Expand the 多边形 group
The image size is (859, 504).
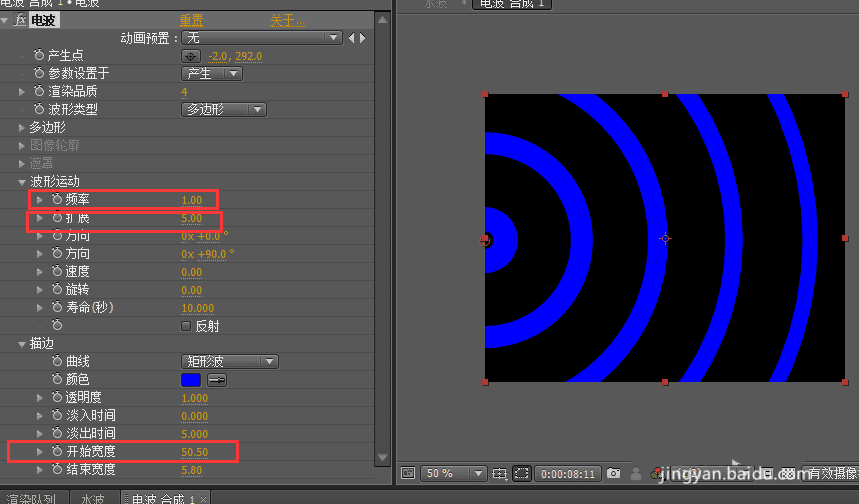click(x=21, y=128)
